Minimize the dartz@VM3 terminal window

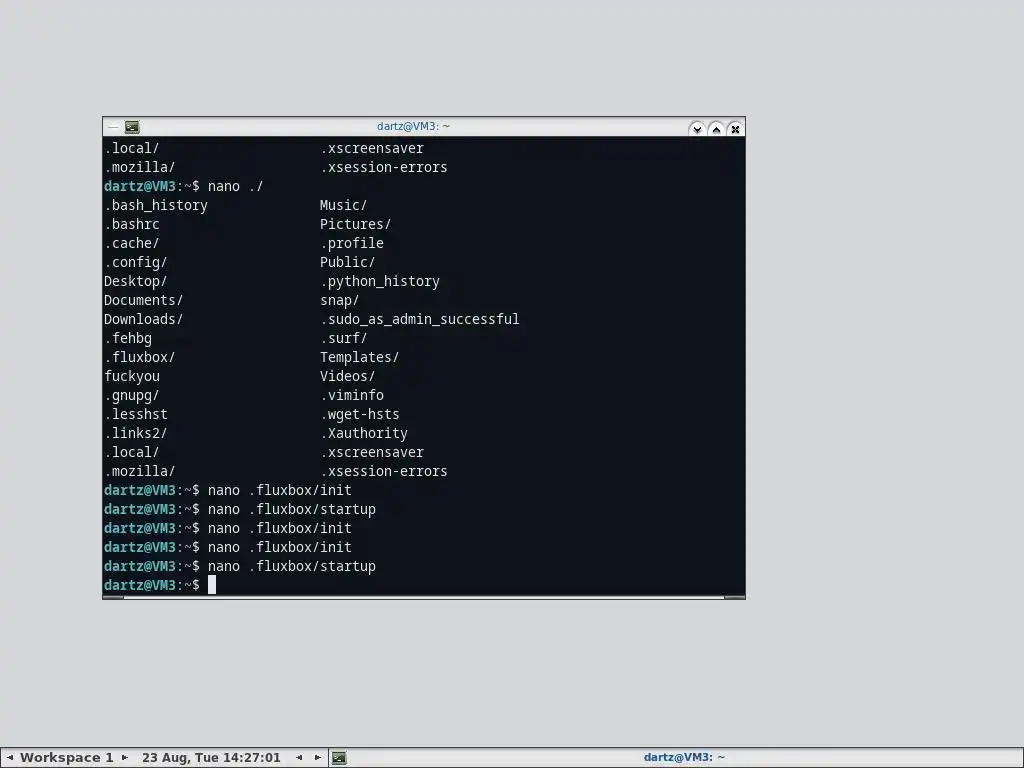point(697,129)
